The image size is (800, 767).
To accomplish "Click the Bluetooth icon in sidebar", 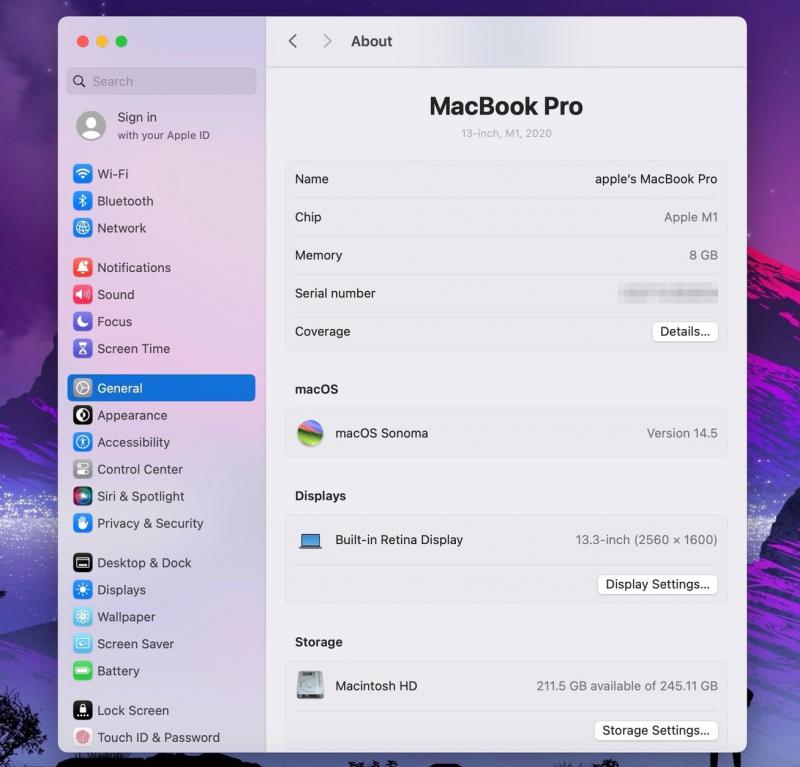I will [x=83, y=201].
